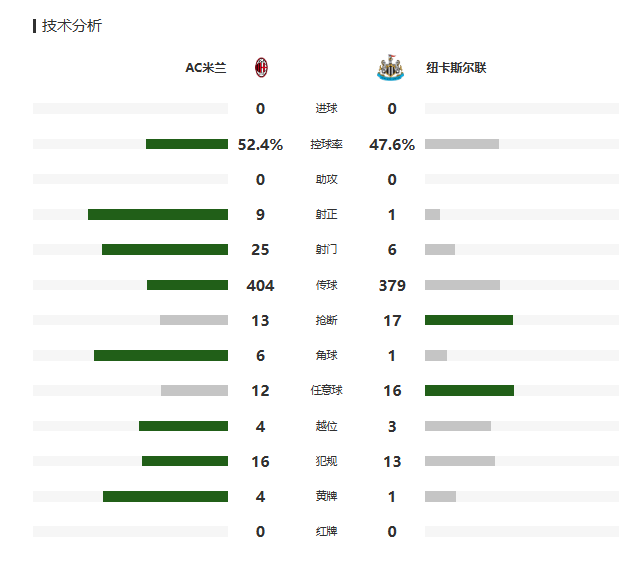This screenshot has height=565, width=642.
Task: Open the 纽卡斯尔联 team name link
Action: tap(456, 68)
